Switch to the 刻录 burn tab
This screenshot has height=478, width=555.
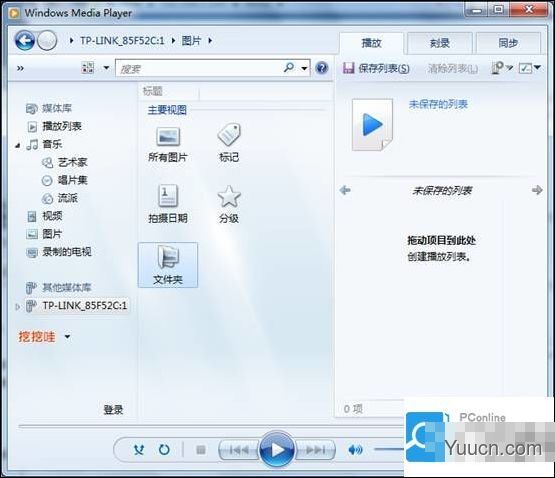(x=440, y=43)
